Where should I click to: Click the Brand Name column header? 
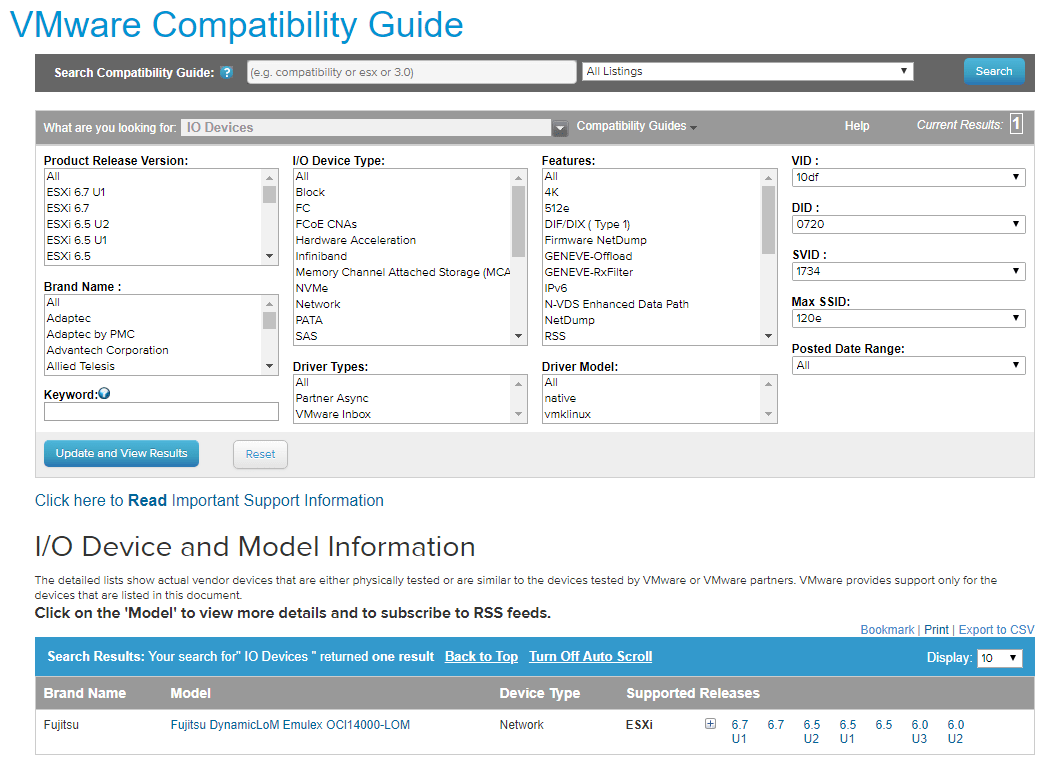pyautogui.click(x=85, y=693)
